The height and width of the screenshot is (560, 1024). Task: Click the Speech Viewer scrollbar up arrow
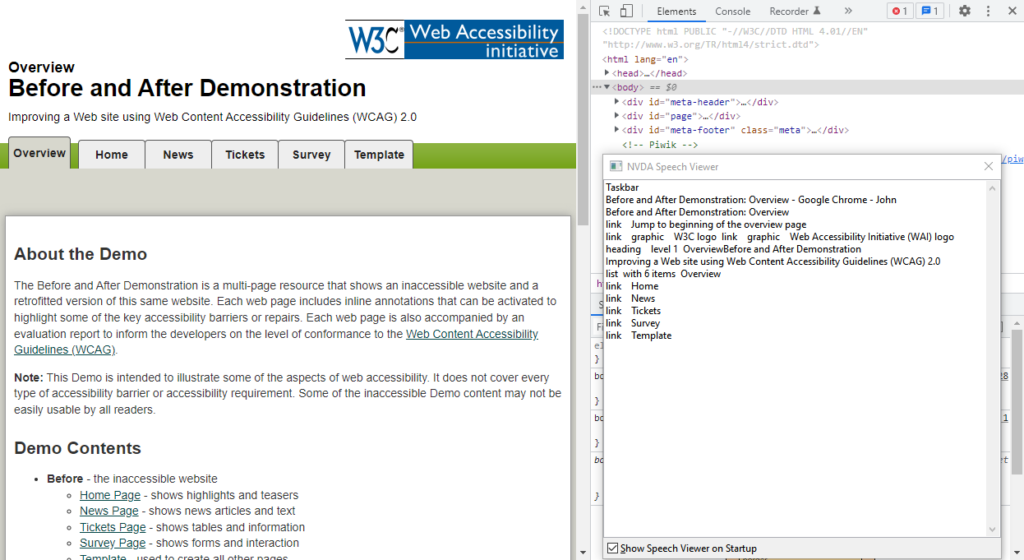point(992,189)
